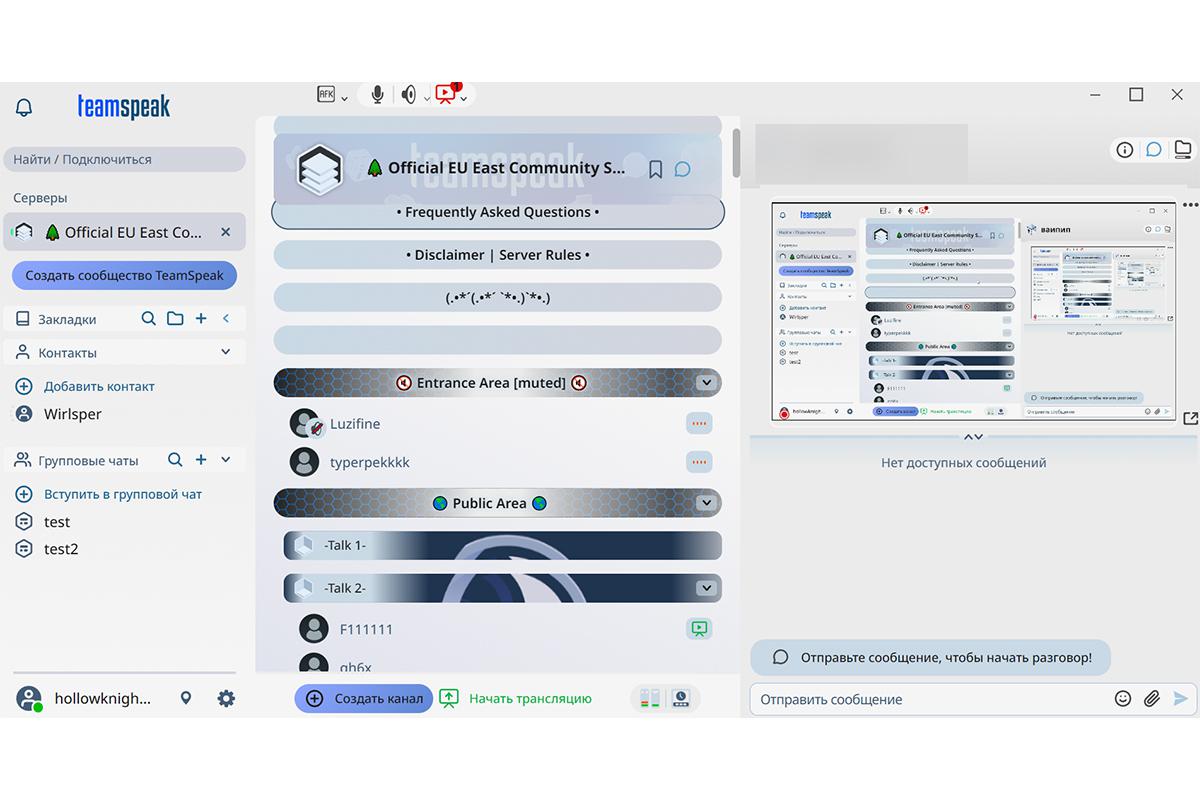Viewport: 1200px width, 800px height.
Task: Open server info with the info icon
Action: (x=1124, y=149)
